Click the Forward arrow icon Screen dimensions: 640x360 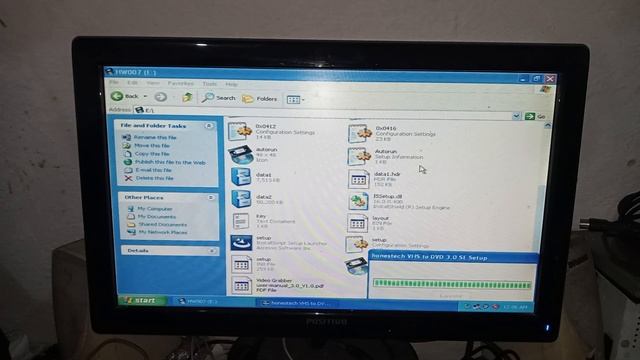(x=160, y=97)
